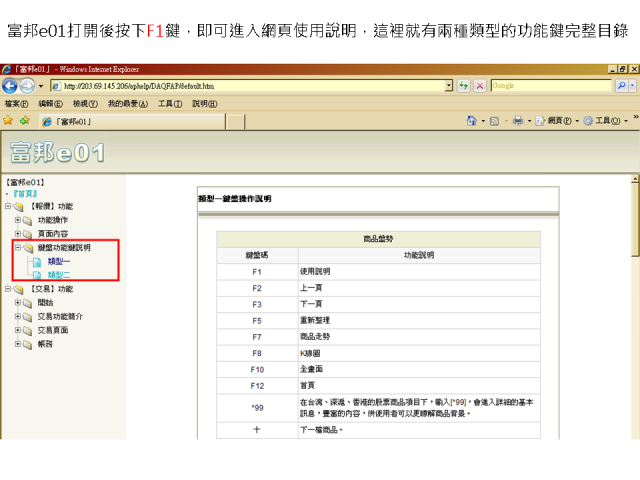Click the 交易功能簡介 folder label
640x480 pixels.
60,317
